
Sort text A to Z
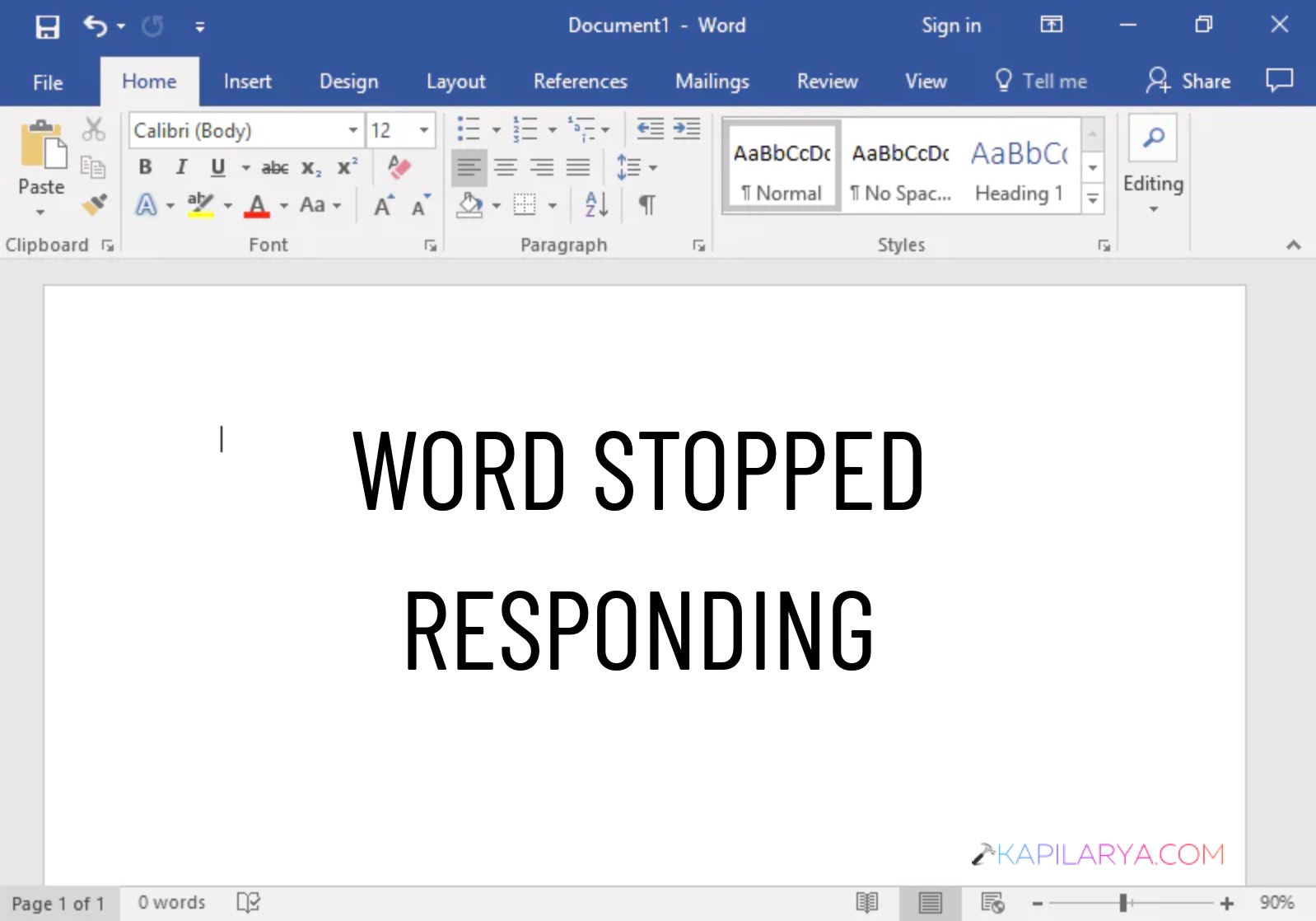(596, 204)
